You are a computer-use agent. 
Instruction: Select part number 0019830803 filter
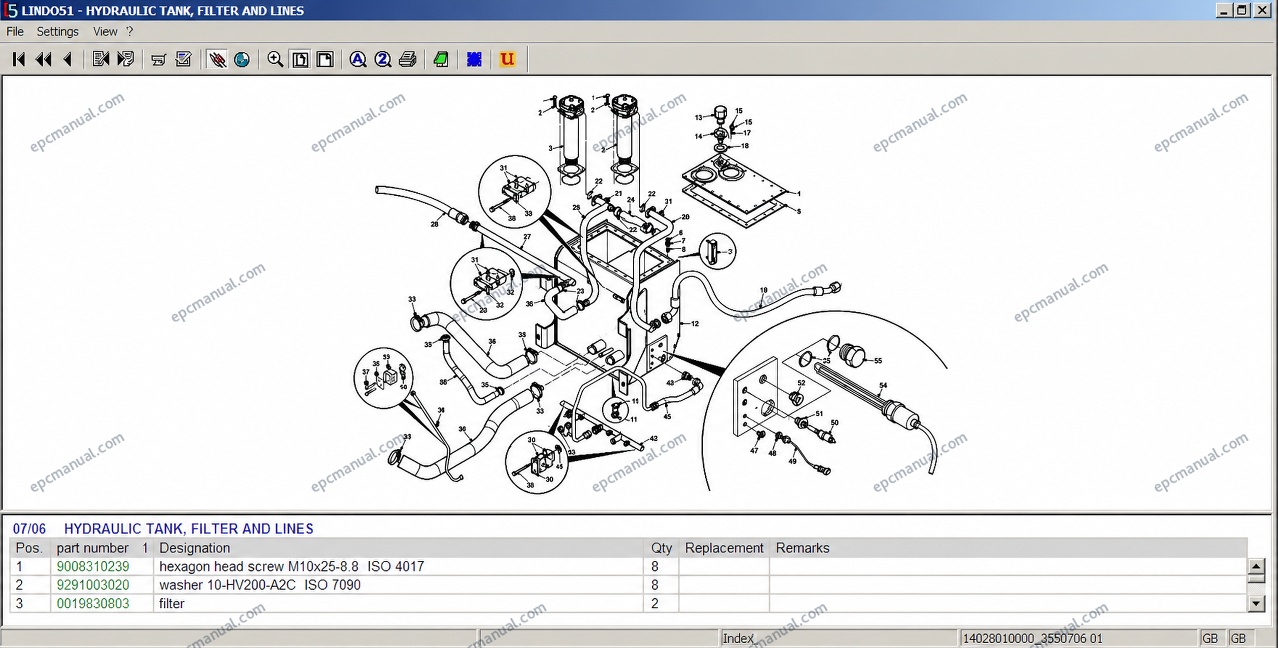[x=93, y=604]
